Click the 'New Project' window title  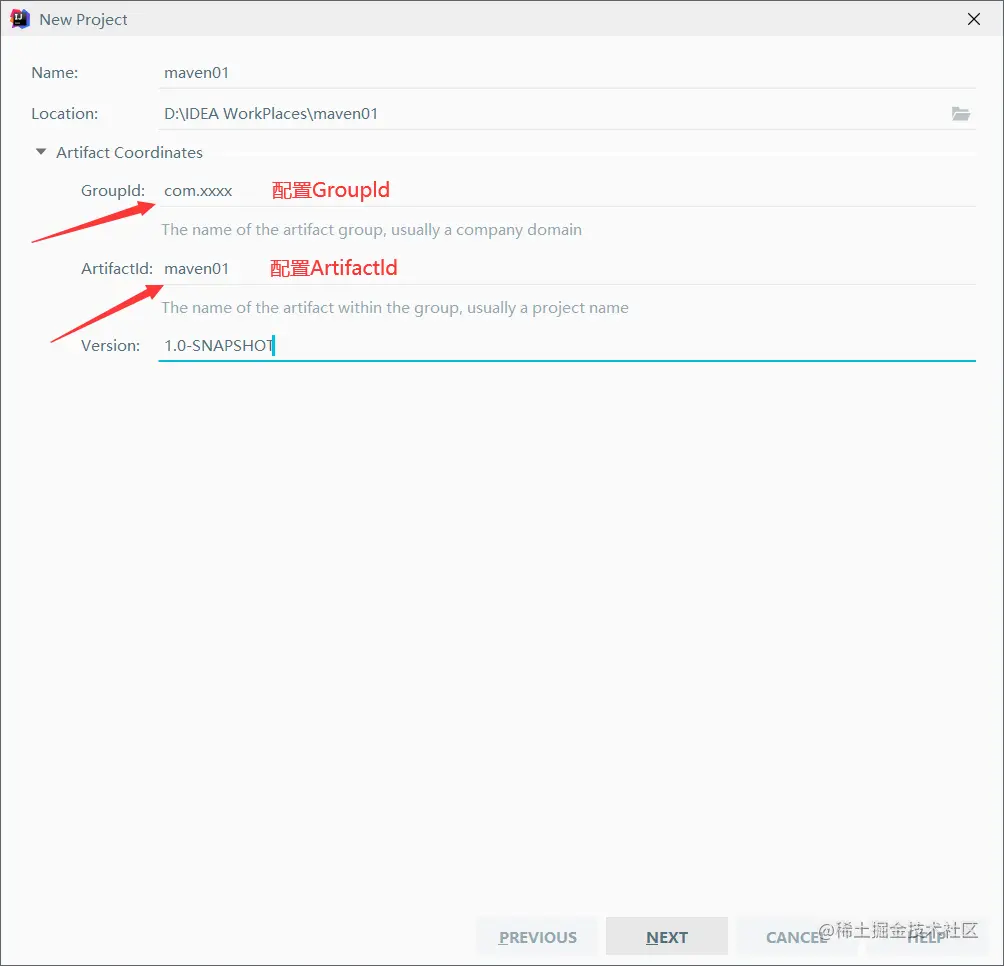click(x=83, y=20)
